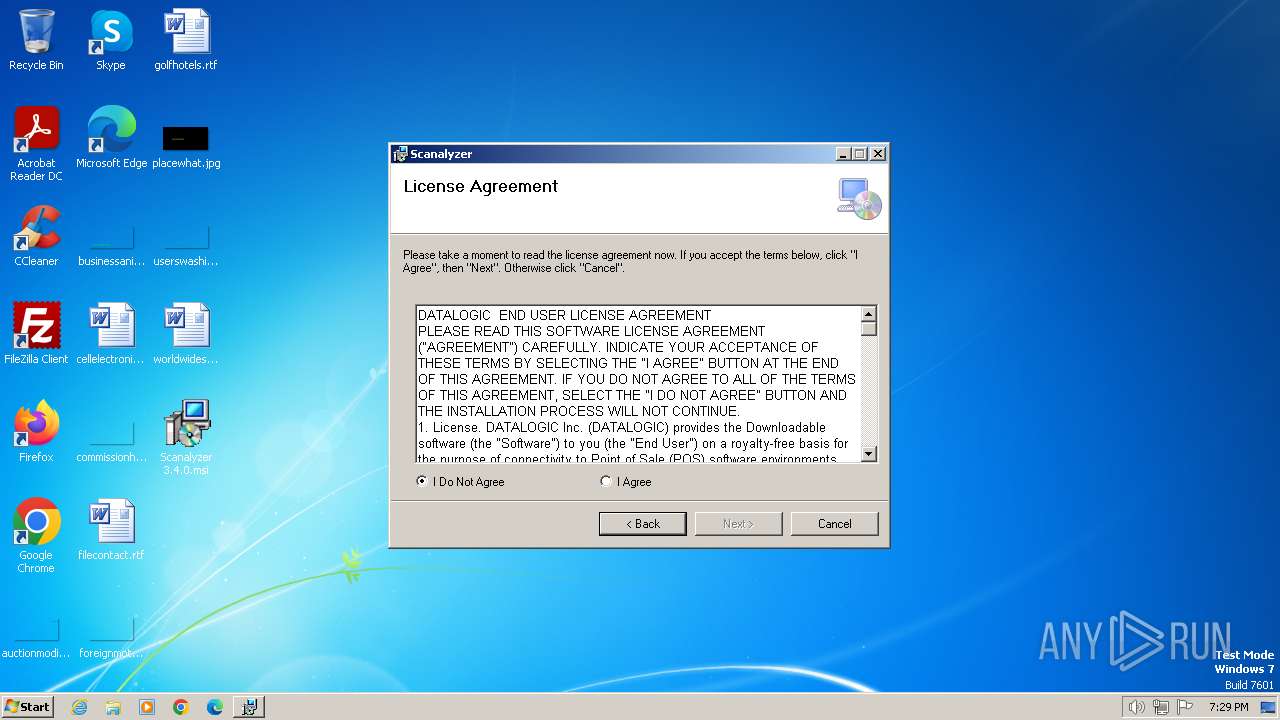The width and height of the screenshot is (1280, 720).
Task: Open Windows Explorer folder in taskbar
Action: click(113, 707)
